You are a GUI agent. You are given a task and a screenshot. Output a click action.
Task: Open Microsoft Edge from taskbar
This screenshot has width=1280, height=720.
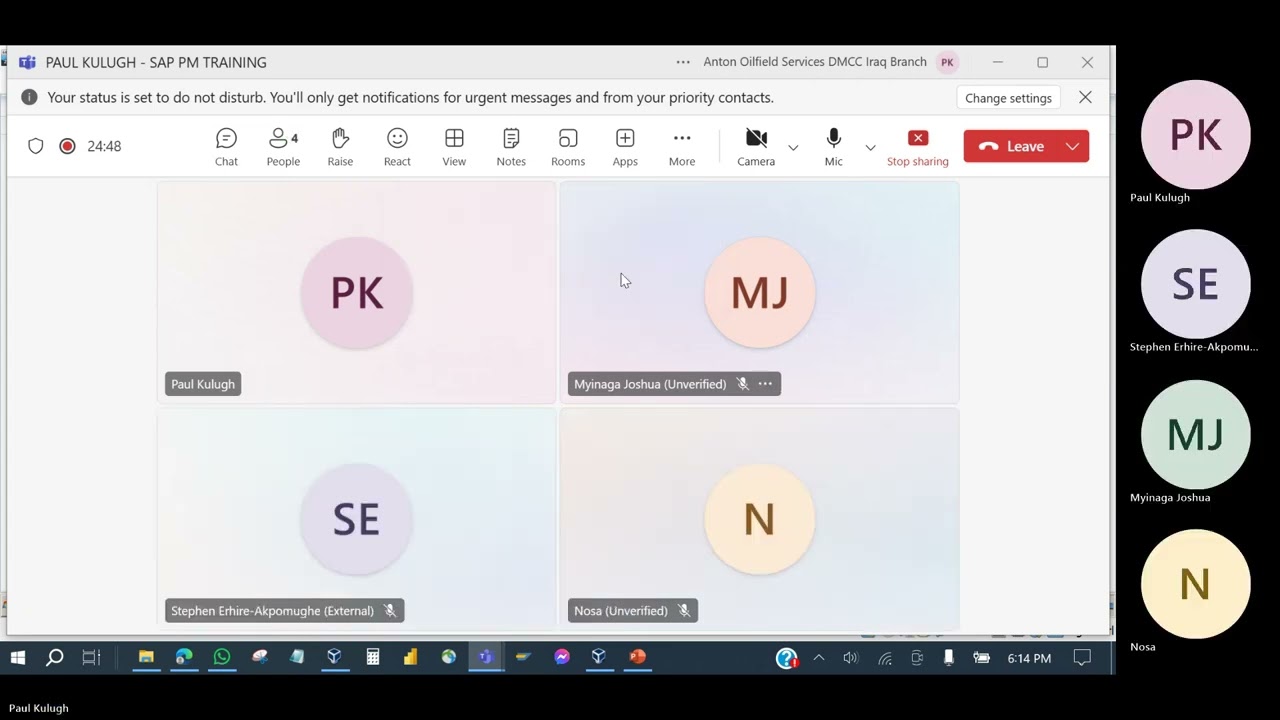pos(184,657)
